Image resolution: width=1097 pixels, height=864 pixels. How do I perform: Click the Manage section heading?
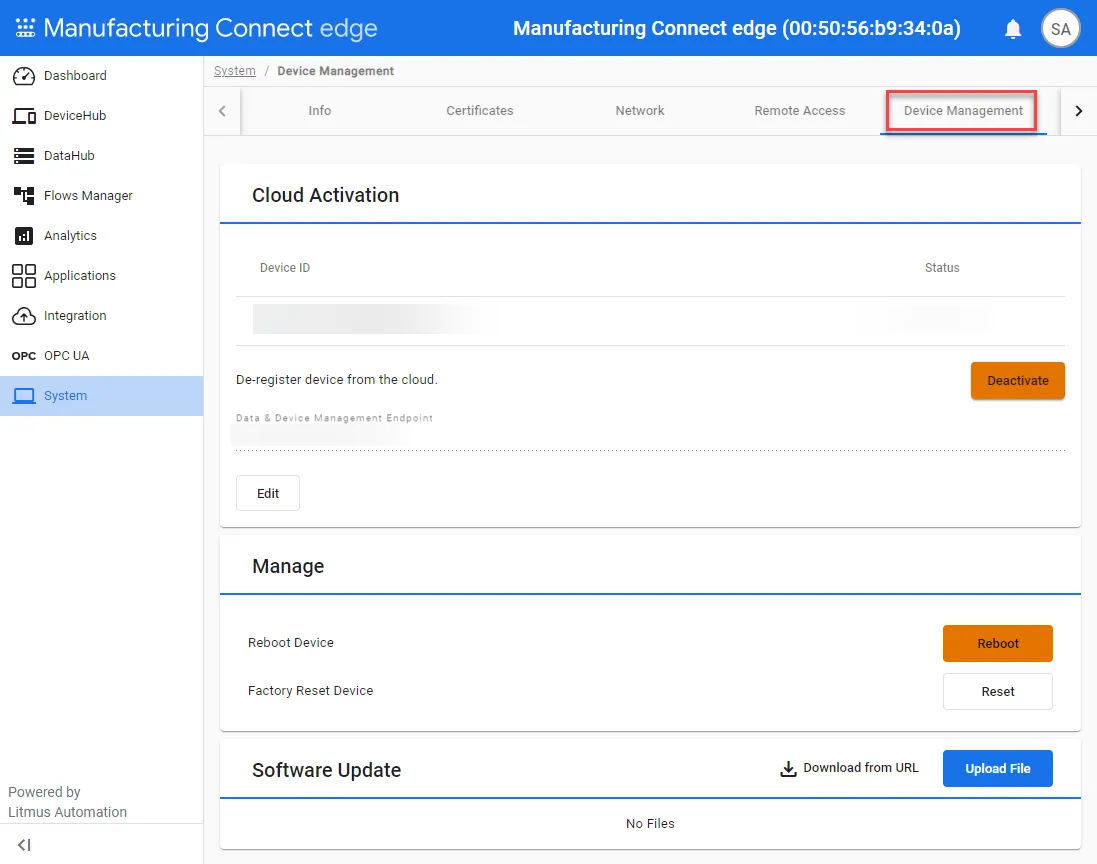pos(288,566)
